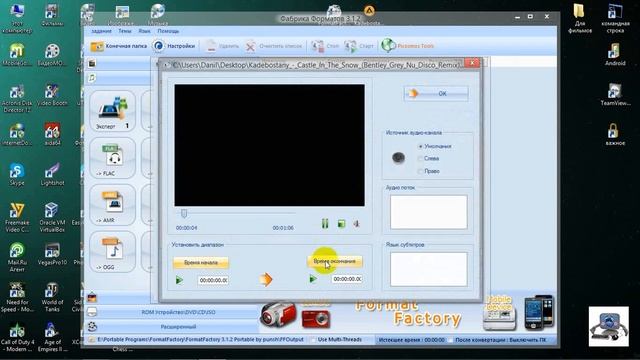Open the Lightshot desktop shortcut
This screenshot has height=360, width=640.
[x=52, y=175]
